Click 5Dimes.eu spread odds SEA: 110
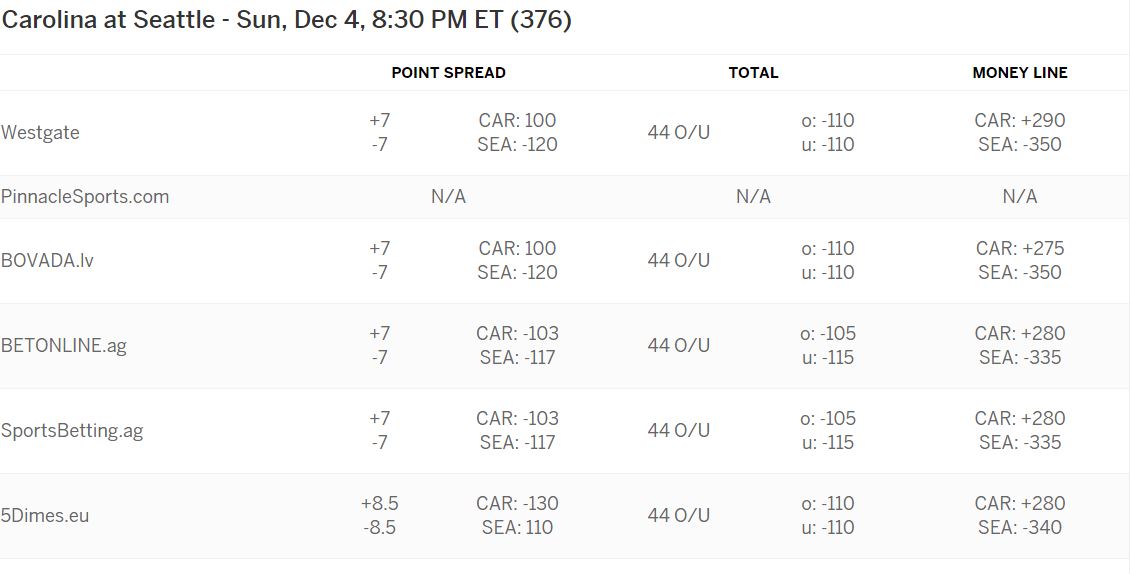The width and height of the screenshot is (1130, 574). tap(517, 528)
